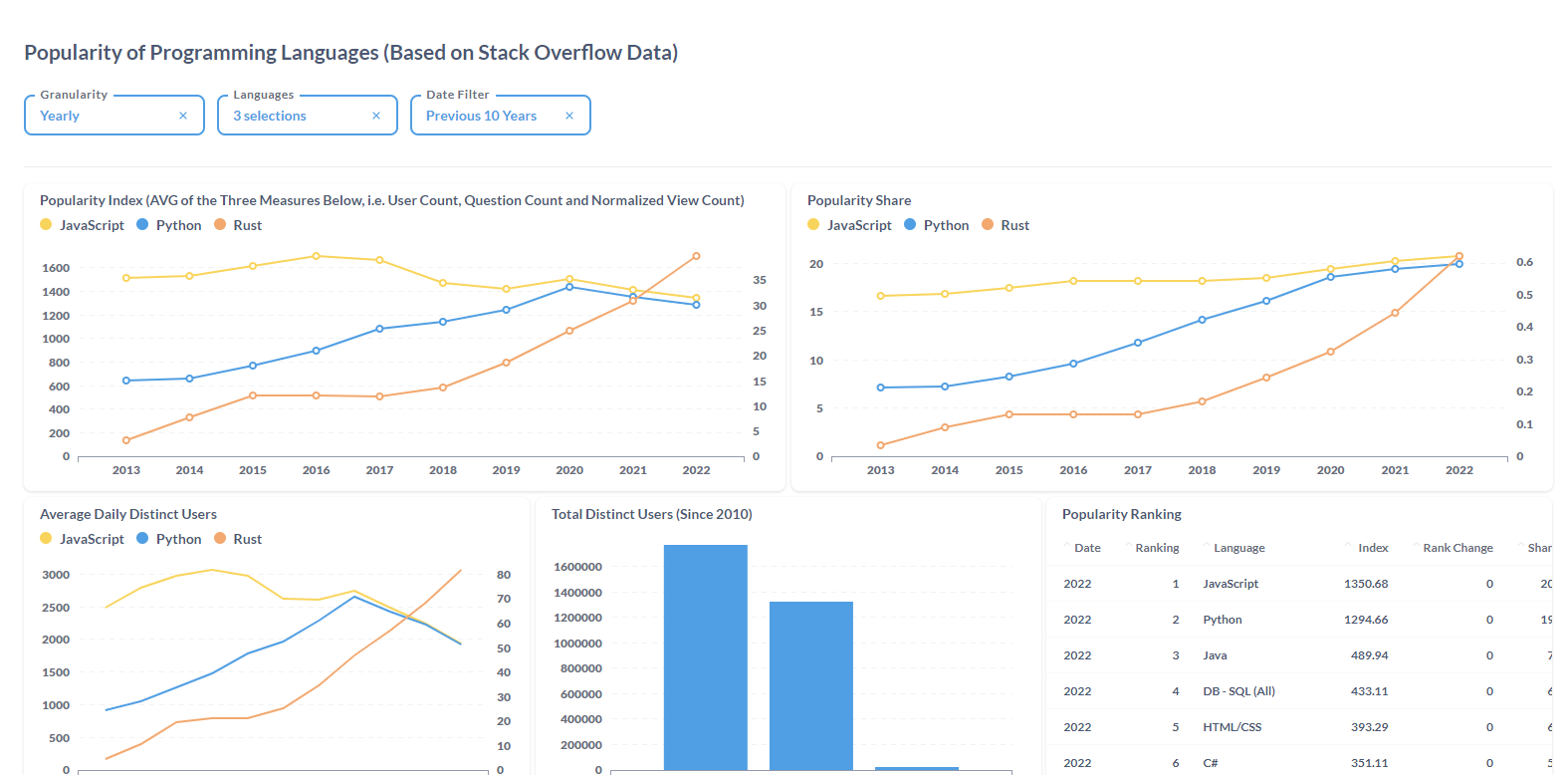Image resolution: width=1568 pixels, height=775 pixels.
Task: Click the C# cell in ranking table
Action: pos(1211,763)
